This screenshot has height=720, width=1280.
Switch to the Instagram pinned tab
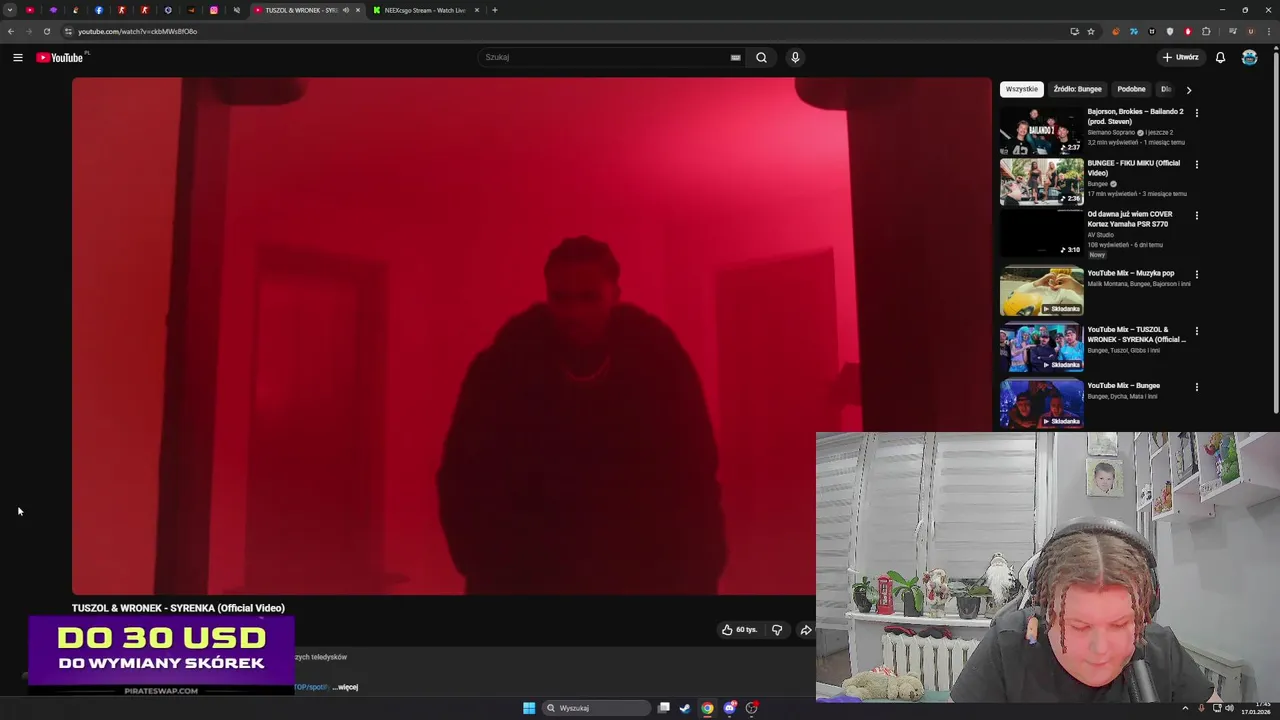coord(214,10)
